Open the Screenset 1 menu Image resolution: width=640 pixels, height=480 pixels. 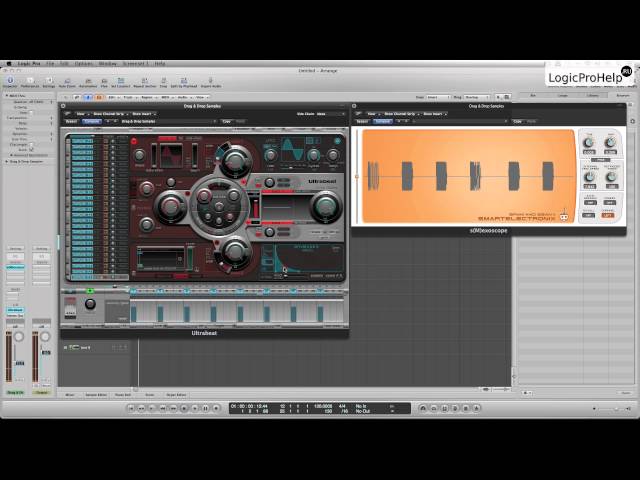coord(136,64)
